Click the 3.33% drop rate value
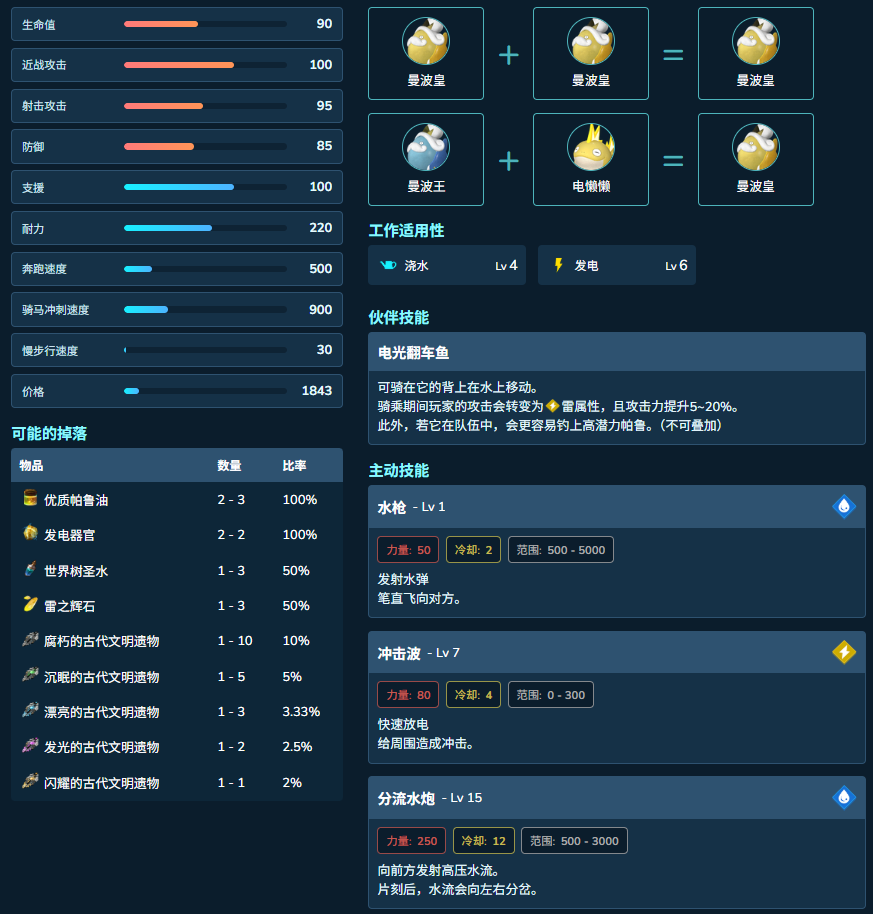Image resolution: width=873 pixels, height=914 pixels. click(x=301, y=712)
